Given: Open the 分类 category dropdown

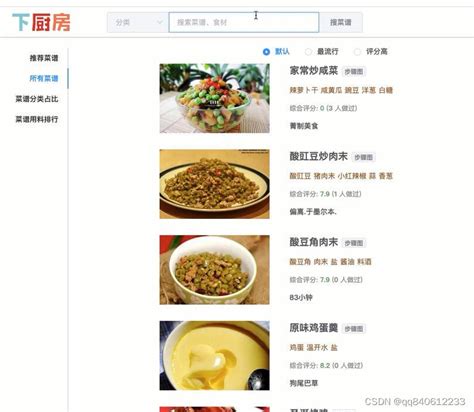Looking at the screenshot, I should [138, 22].
